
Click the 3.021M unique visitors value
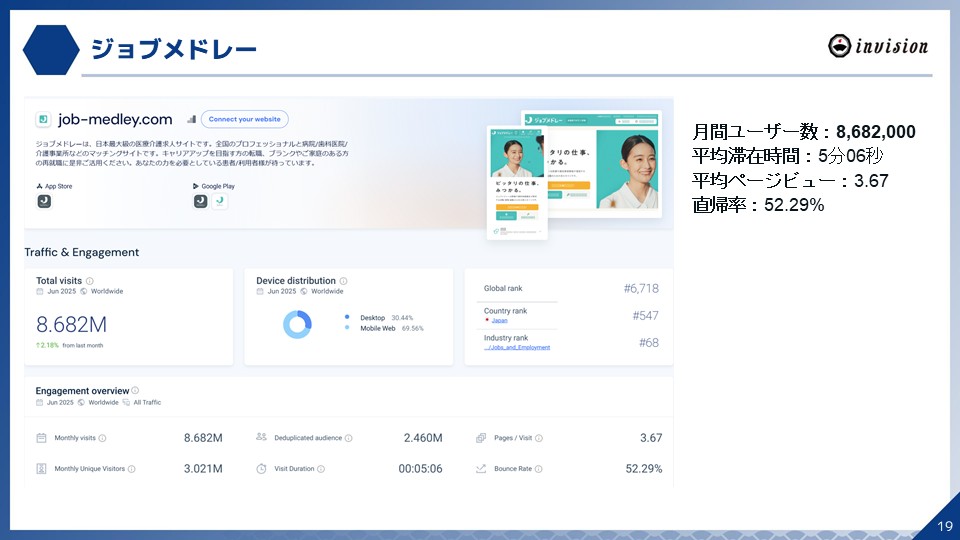click(203, 469)
